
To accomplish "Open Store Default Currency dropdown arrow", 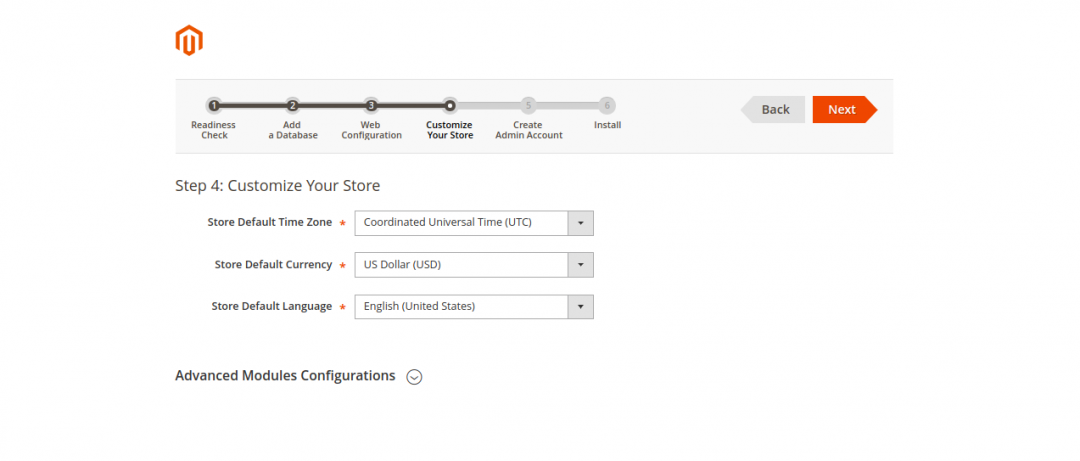I will coord(580,265).
